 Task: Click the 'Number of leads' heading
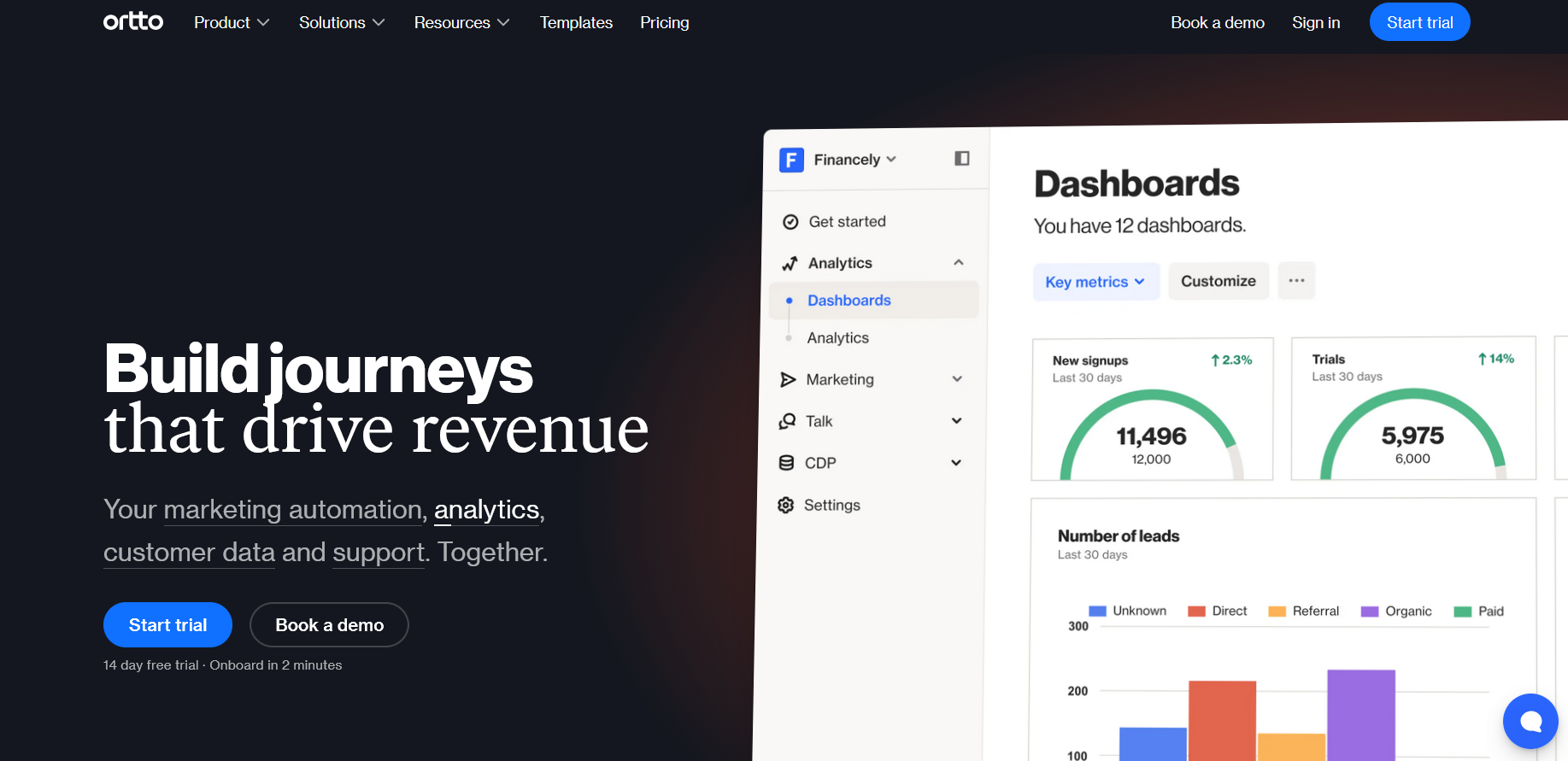pyautogui.click(x=1119, y=536)
